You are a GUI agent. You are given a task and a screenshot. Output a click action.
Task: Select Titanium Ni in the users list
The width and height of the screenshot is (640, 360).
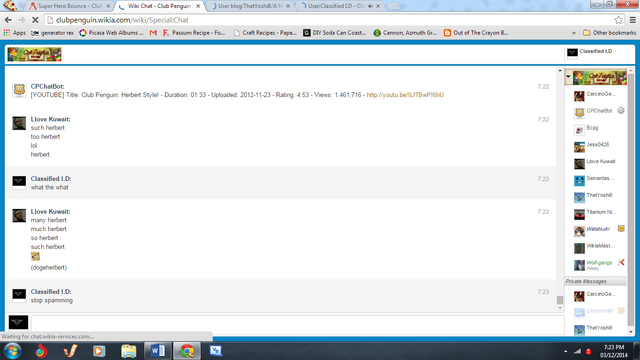(x=595, y=213)
